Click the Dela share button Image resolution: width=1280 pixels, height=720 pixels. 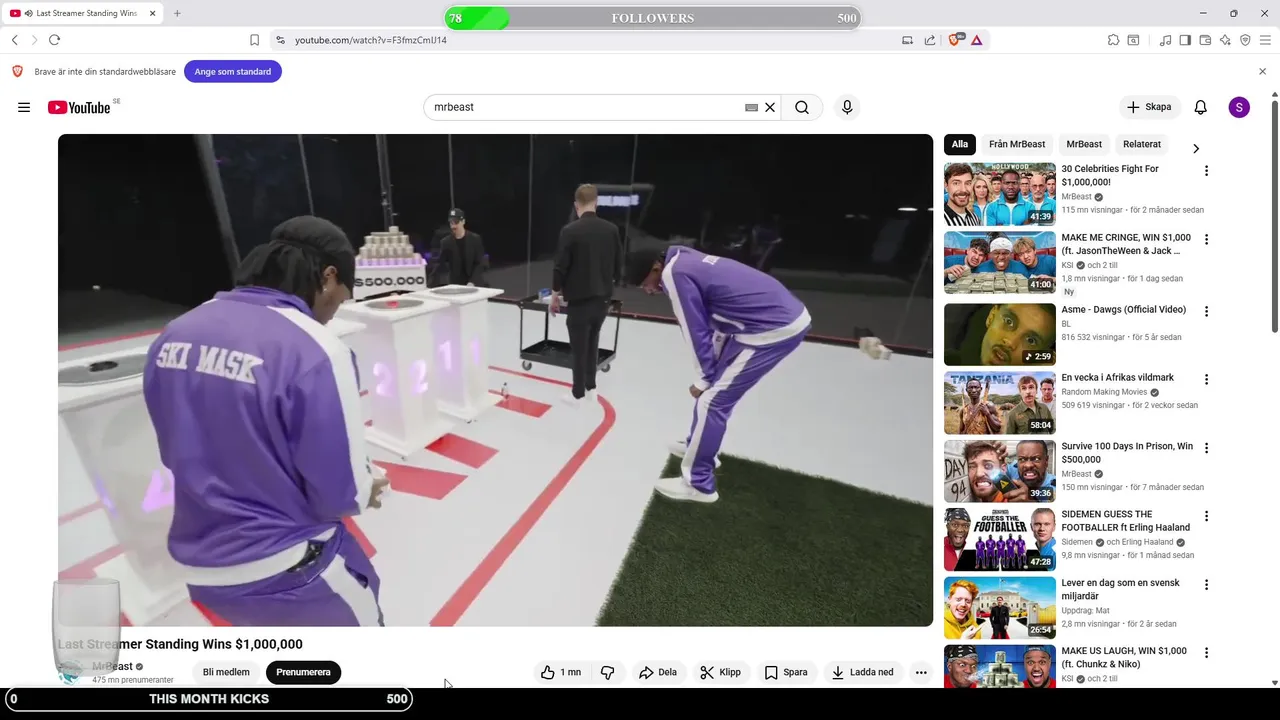point(658,672)
